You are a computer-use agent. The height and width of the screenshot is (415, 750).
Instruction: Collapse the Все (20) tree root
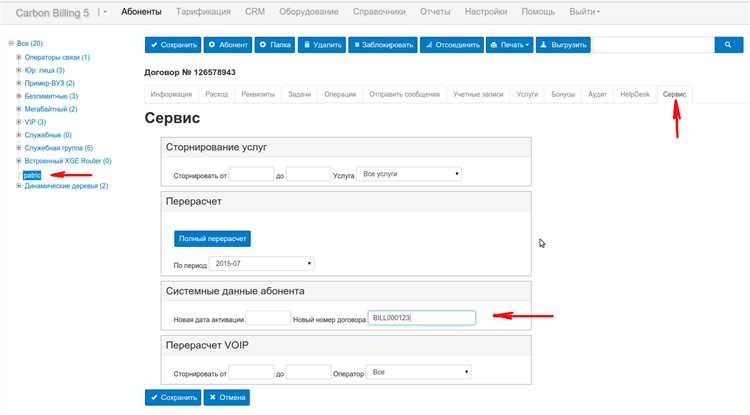pos(11,44)
